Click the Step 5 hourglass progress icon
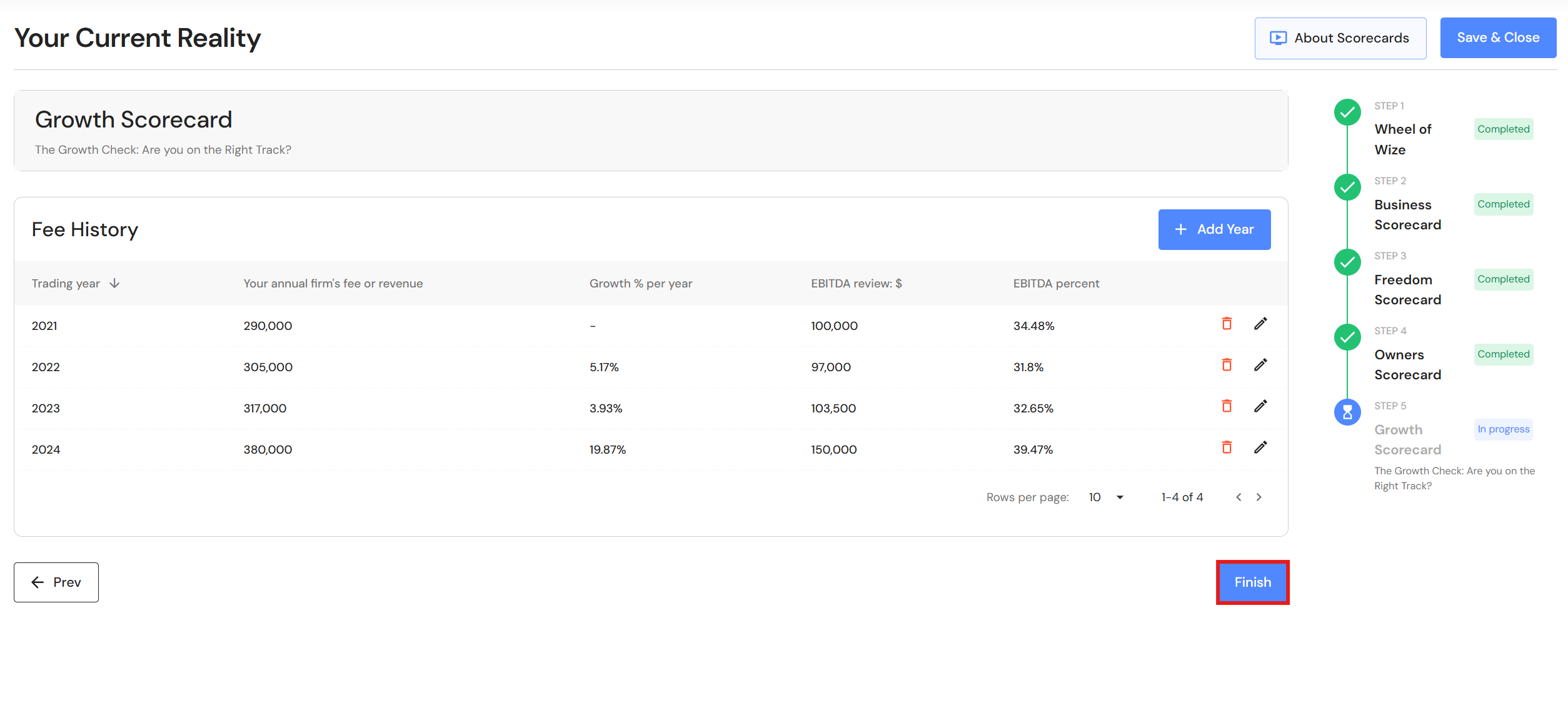This screenshot has height=713, width=1568. 1347,412
